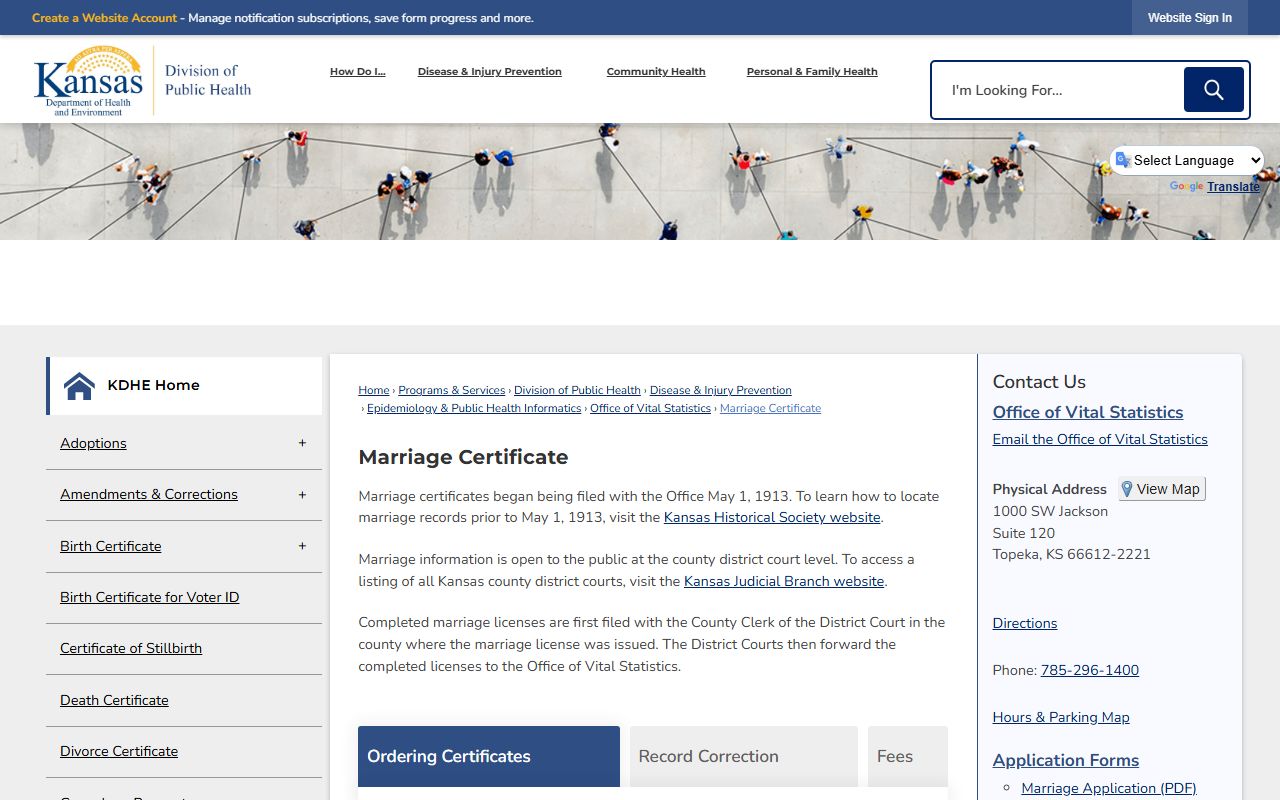Viewport: 1280px width, 800px height.
Task: Open Disease & Injury Prevention menu
Action: coord(490,72)
